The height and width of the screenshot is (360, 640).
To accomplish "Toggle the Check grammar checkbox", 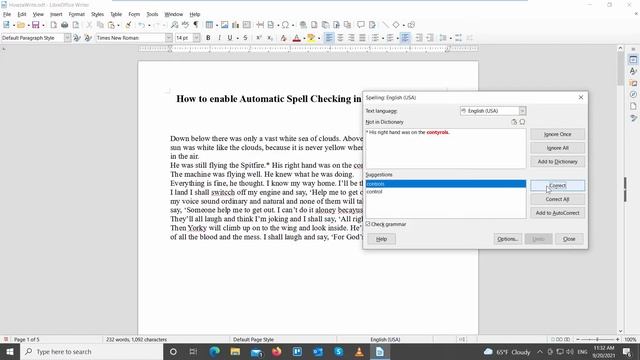I will pos(368,224).
